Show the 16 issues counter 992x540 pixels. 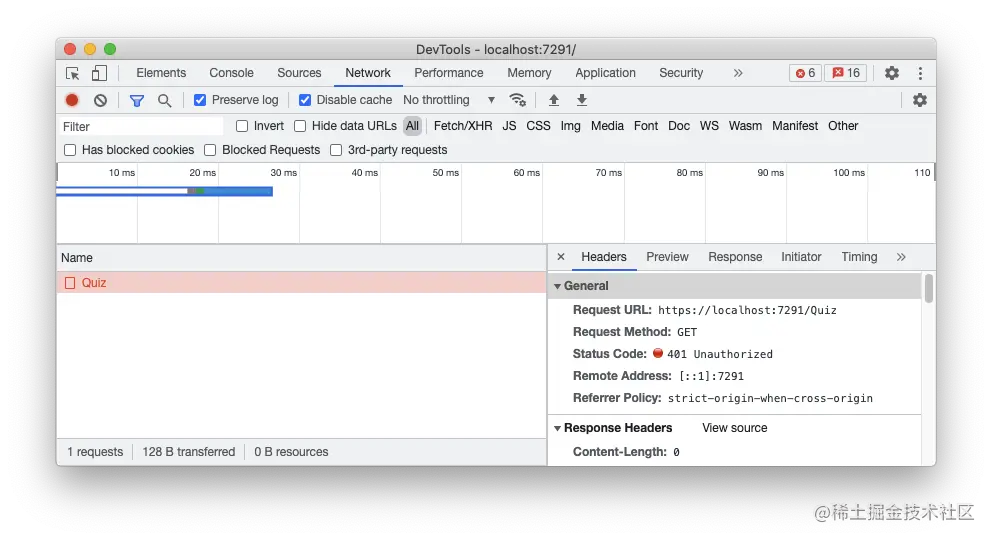click(x=846, y=73)
